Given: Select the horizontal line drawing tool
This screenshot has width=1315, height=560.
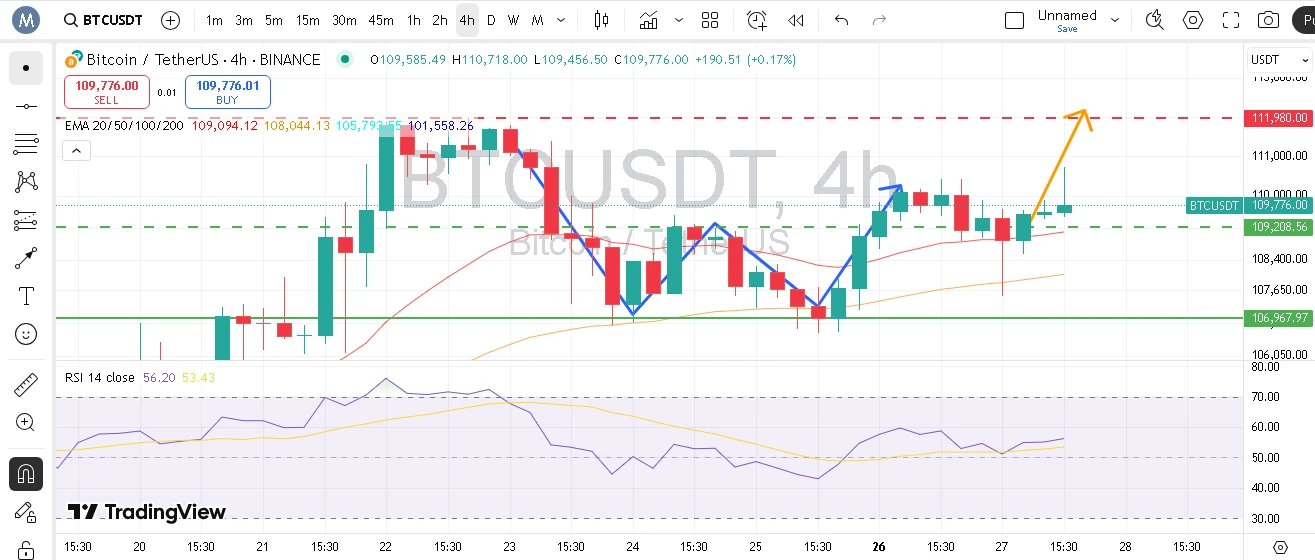Looking at the screenshot, I should [x=26, y=106].
